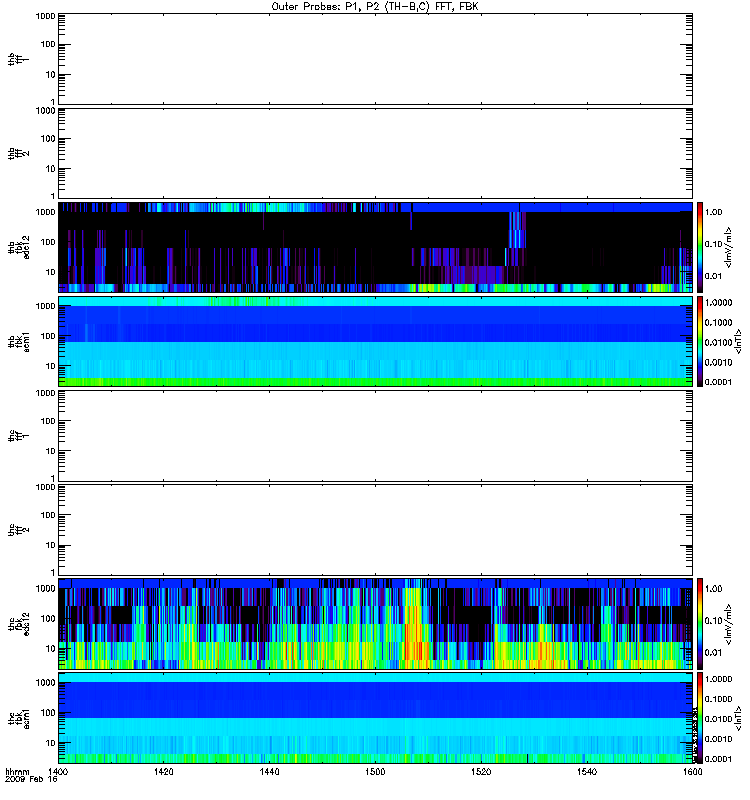
Task: Click the "thb fbk scm1" y-axis label
Action: [19, 341]
